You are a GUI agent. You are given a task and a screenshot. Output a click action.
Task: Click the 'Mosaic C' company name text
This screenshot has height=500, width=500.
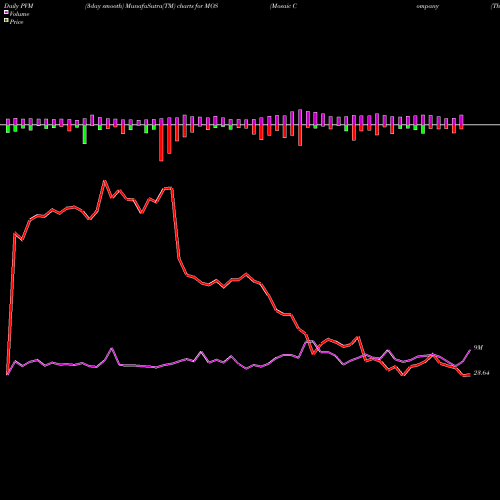(x=283, y=6)
